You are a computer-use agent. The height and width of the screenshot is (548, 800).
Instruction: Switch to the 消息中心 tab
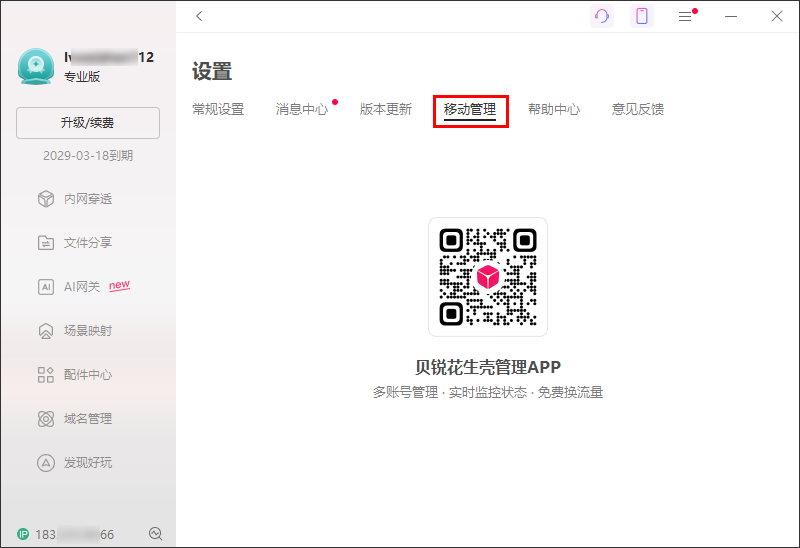point(302,109)
